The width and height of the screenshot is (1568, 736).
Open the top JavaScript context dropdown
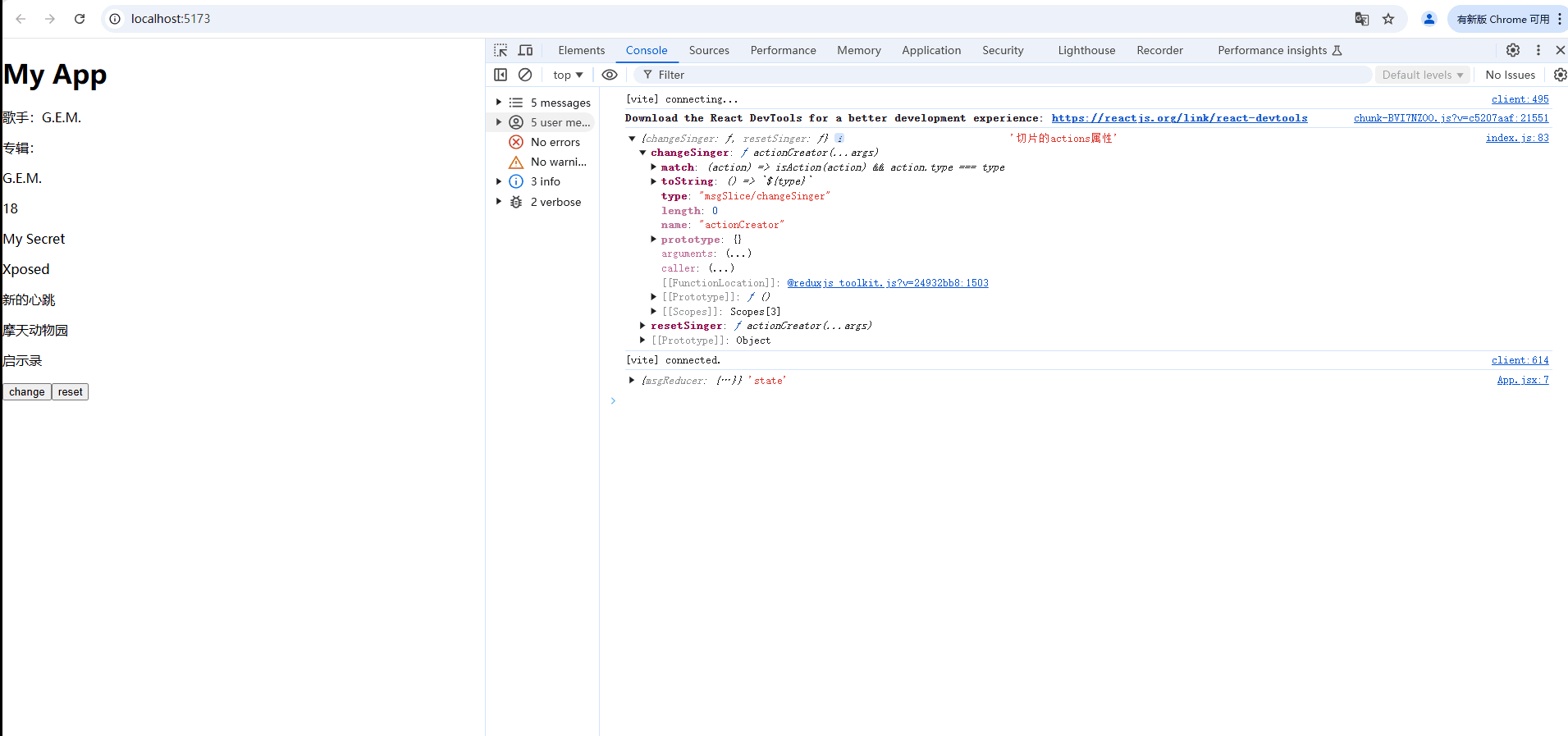tap(568, 75)
